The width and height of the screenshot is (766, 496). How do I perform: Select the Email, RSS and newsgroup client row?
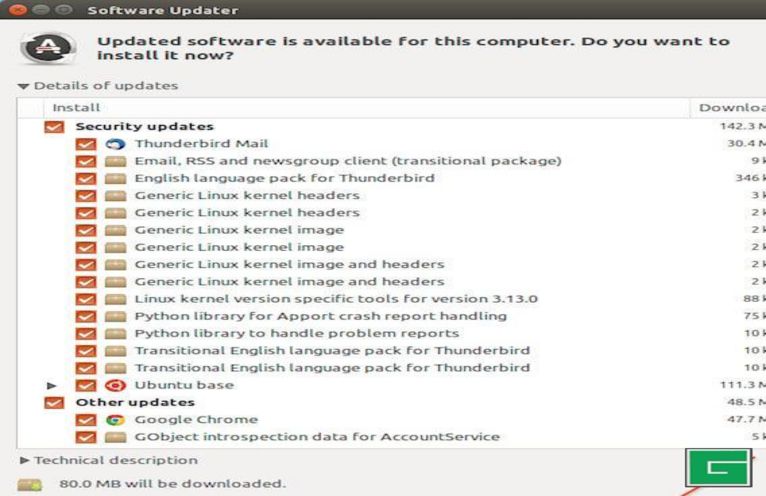(x=347, y=161)
